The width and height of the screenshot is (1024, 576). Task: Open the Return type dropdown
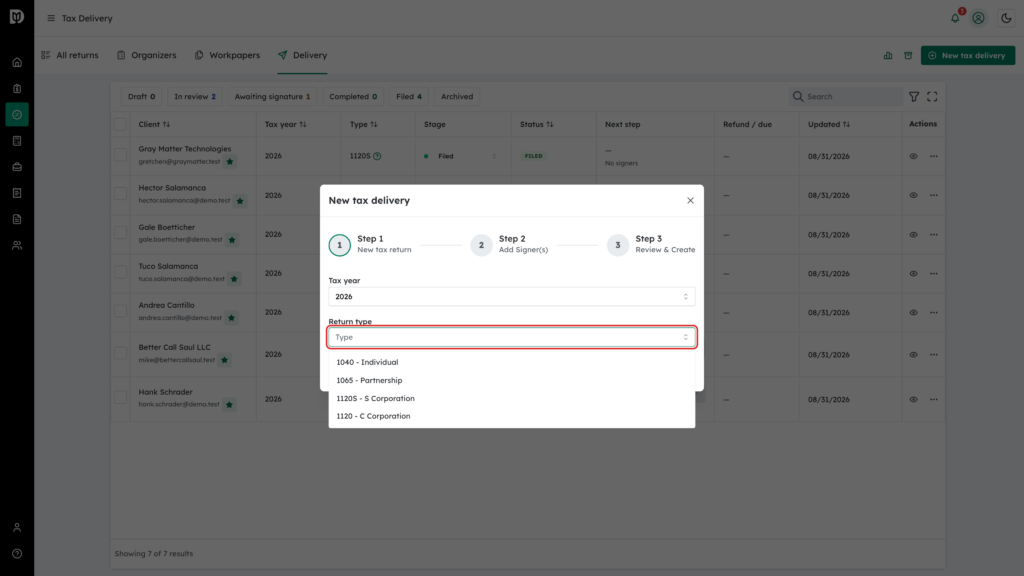pyautogui.click(x=511, y=337)
